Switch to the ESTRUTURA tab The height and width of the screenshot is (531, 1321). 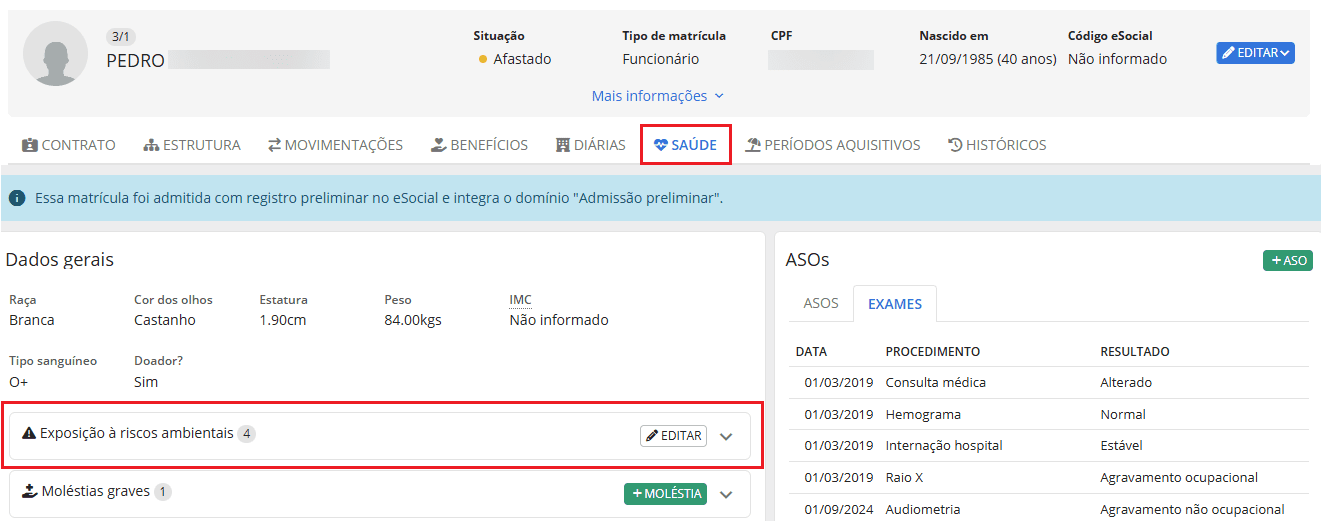192,145
